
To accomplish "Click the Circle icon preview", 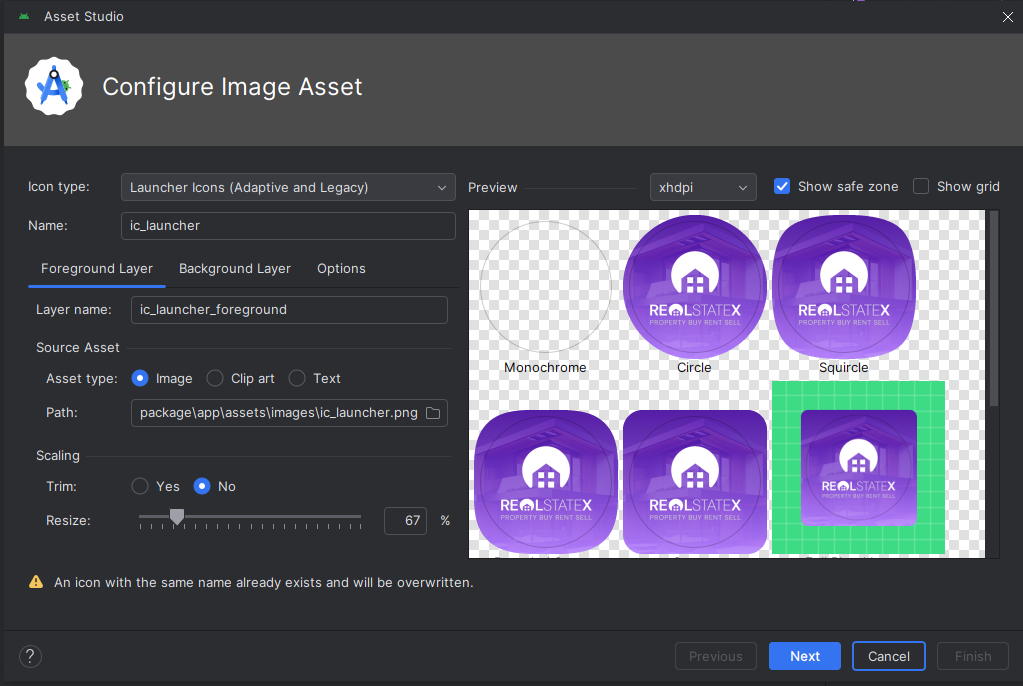I will tap(694, 287).
